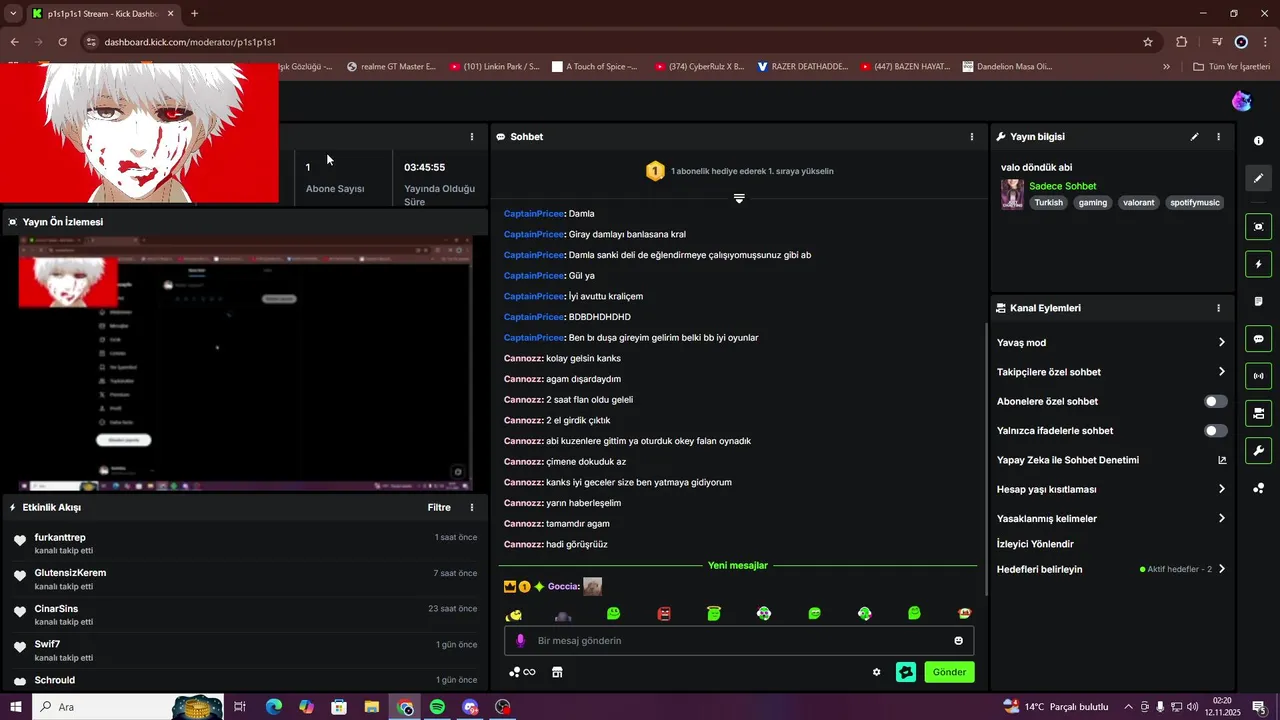Click gold rank 1 gifting badge
Viewport: 1280px width, 720px height.
point(654,171)
